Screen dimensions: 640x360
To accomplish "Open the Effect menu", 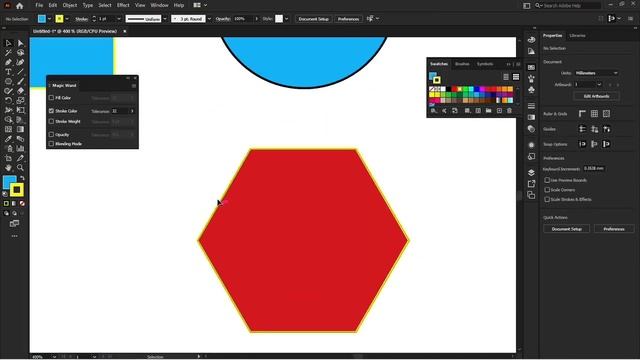I will pyautogui.click(x=123, y=5).
